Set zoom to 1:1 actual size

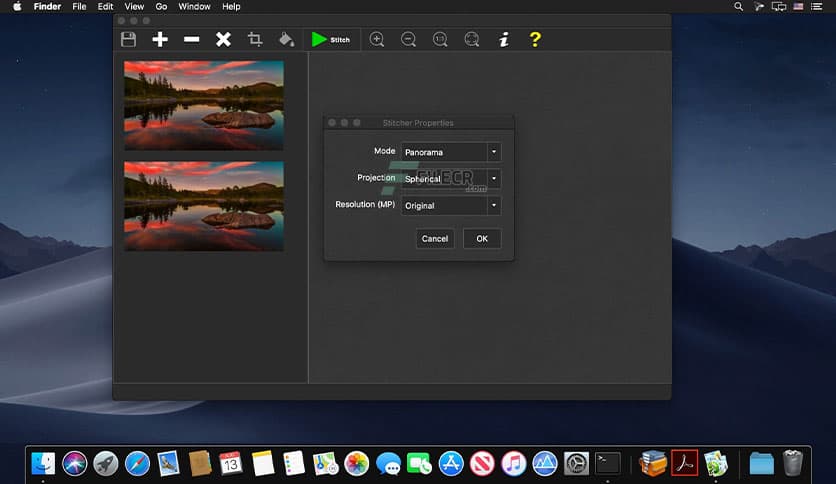pos(440,39)
